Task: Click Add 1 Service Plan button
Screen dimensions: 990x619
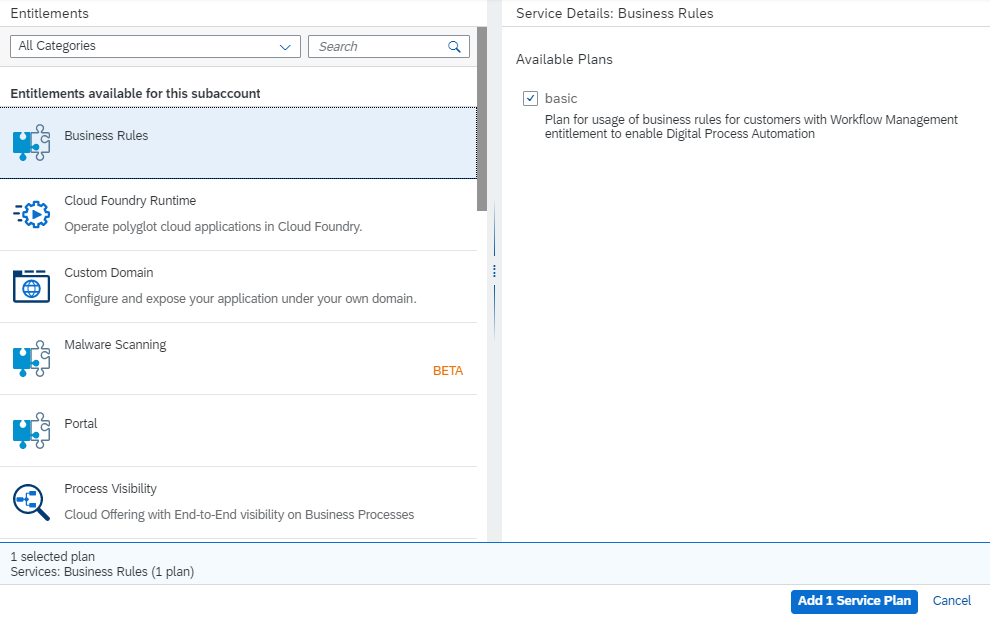Action: (x=854, y=601)
